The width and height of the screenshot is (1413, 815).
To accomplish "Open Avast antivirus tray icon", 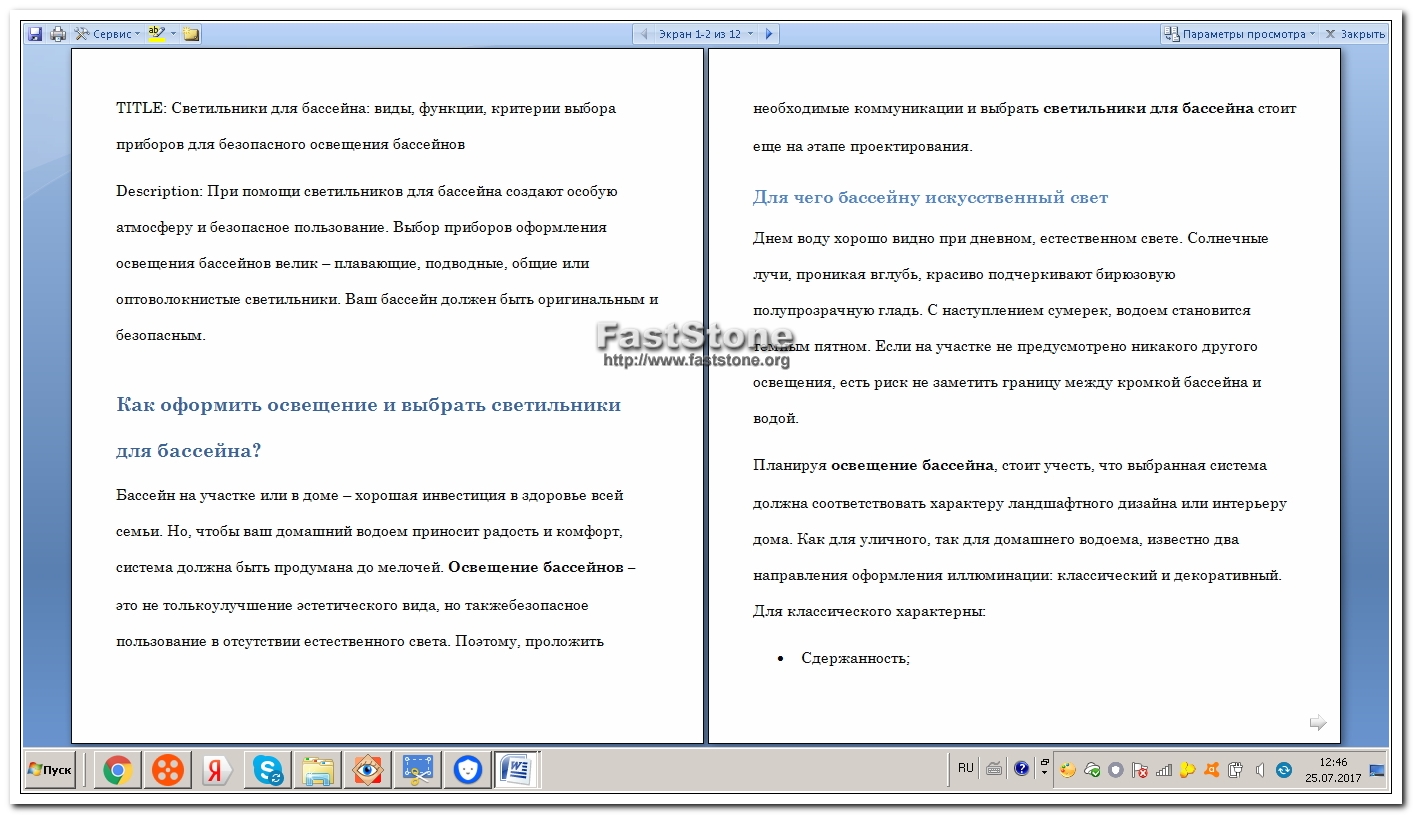I will (x=1212, y=770).
